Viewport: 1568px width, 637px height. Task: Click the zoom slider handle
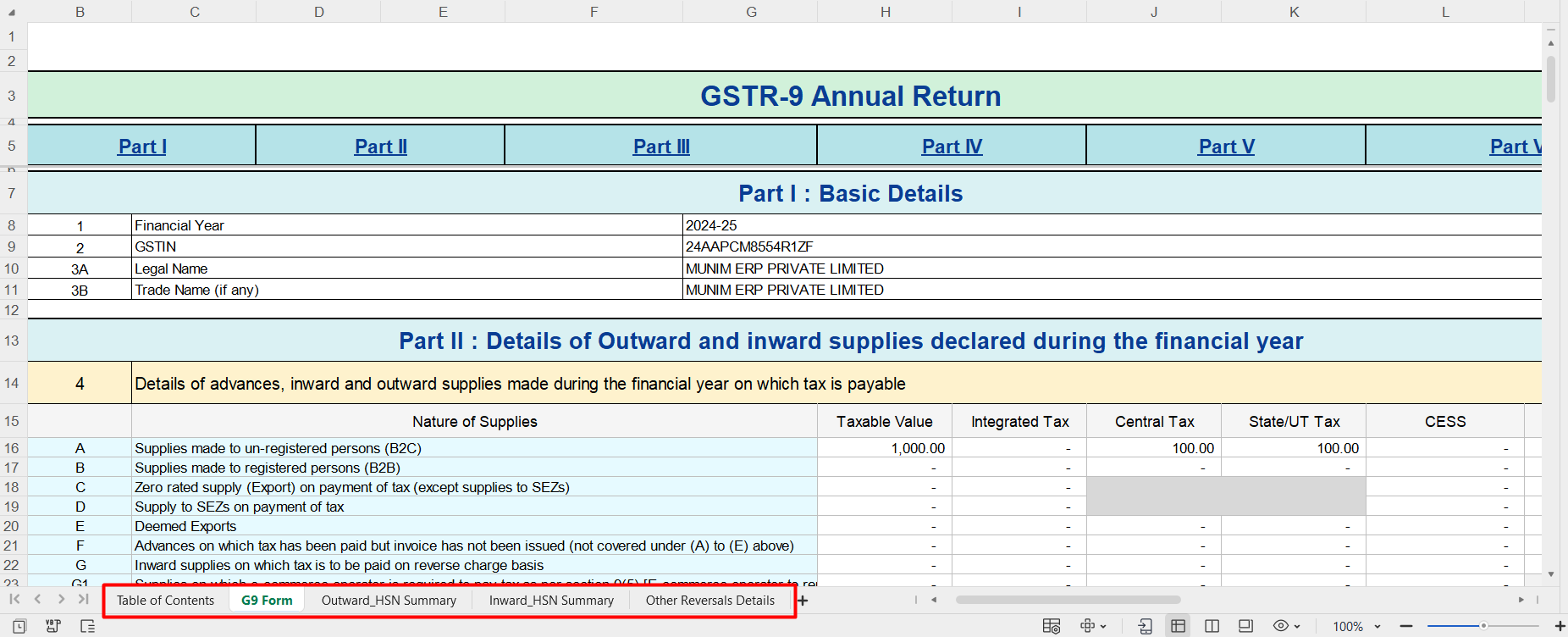1483,626
